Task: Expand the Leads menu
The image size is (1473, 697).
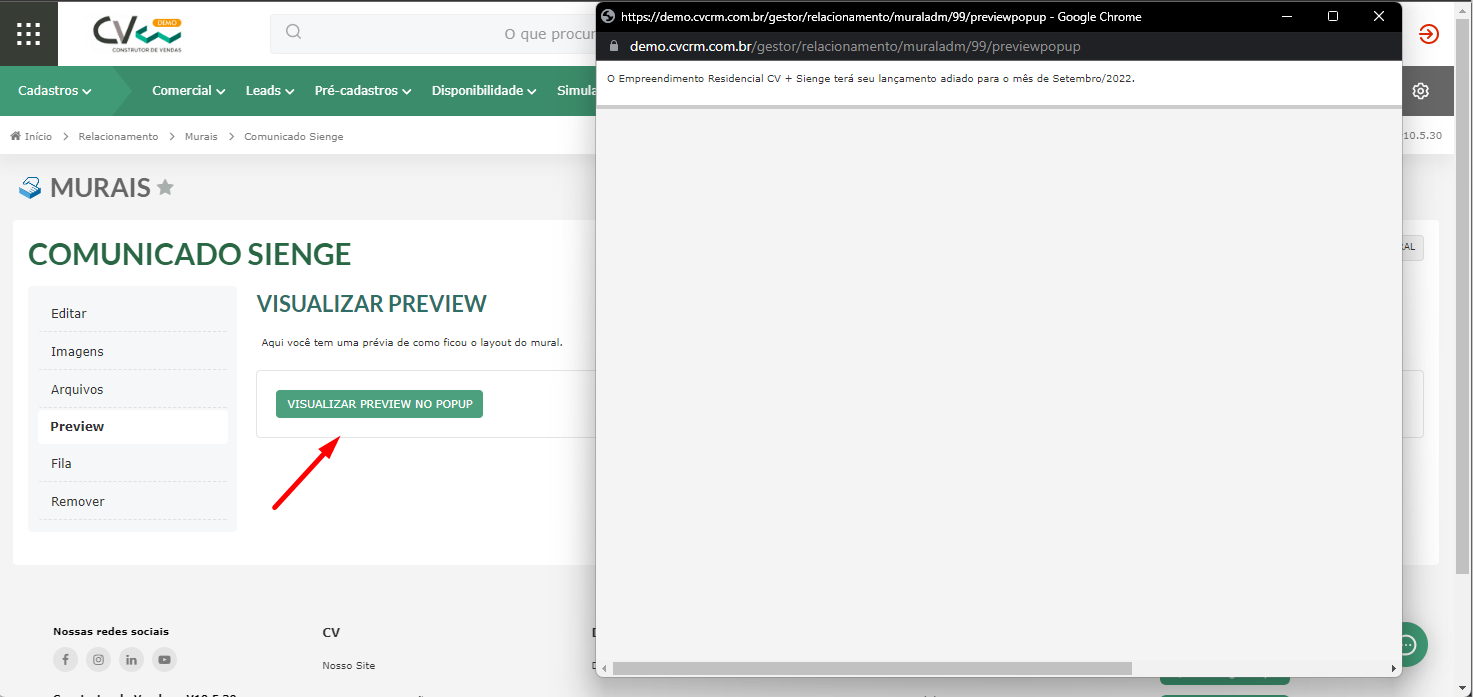Action: point(270,91)
